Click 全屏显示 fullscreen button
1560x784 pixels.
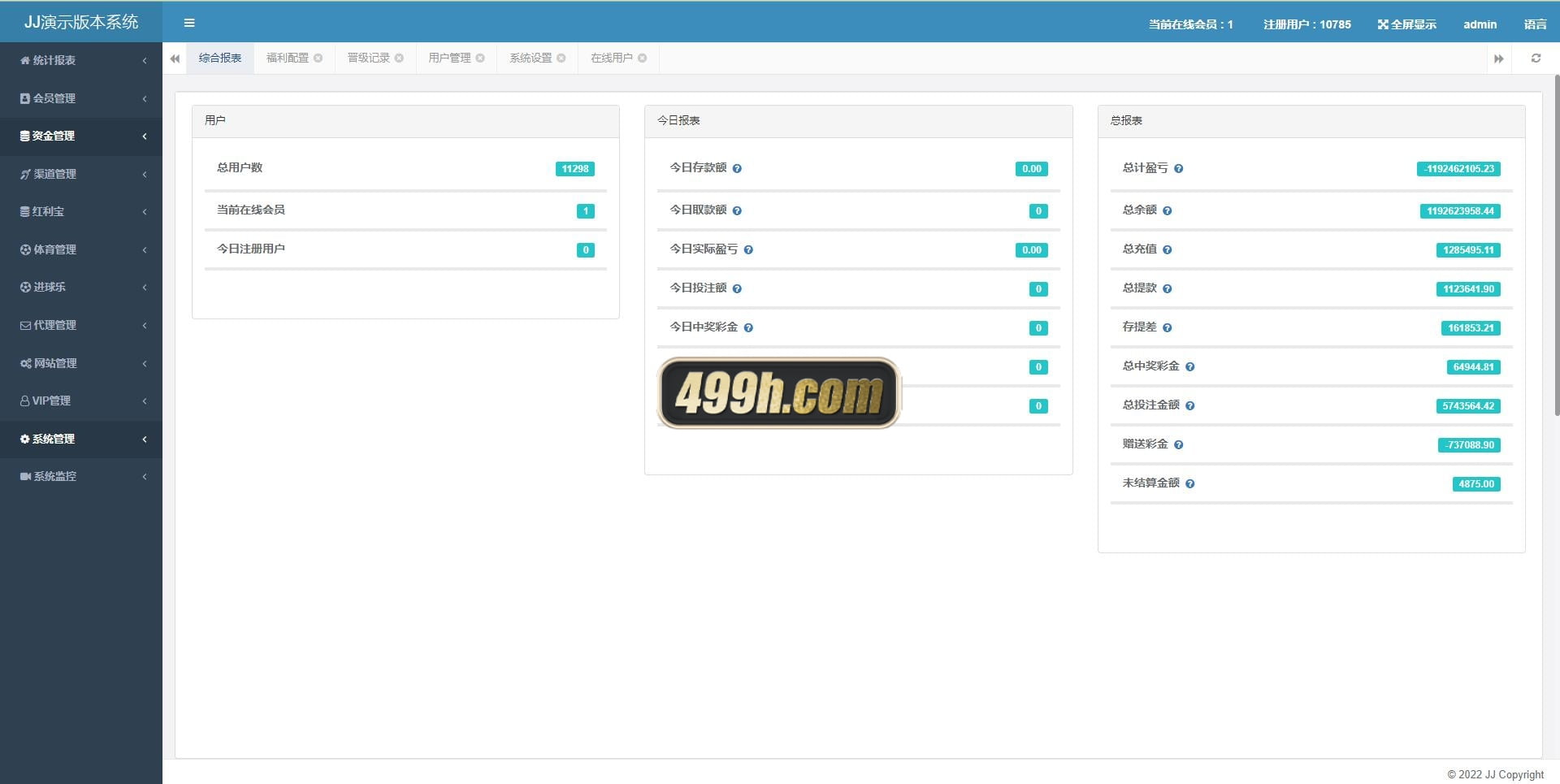1407,24
